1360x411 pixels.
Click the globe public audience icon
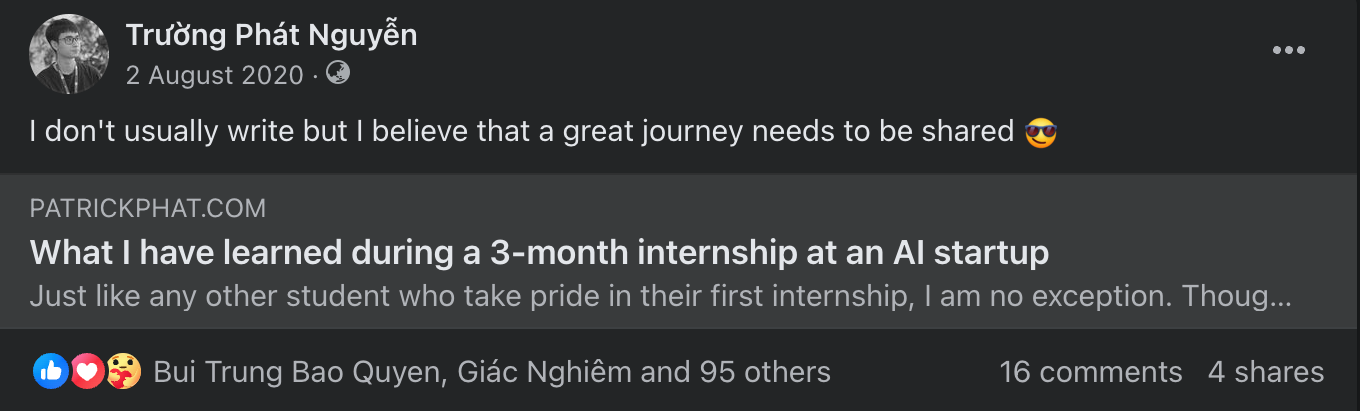tap(338, 73)
